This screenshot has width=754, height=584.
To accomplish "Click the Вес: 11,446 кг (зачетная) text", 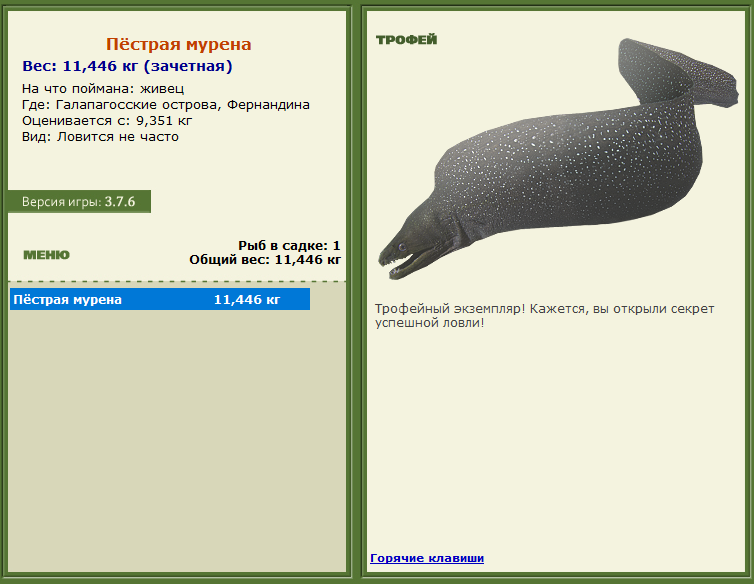I will (127, 66).
